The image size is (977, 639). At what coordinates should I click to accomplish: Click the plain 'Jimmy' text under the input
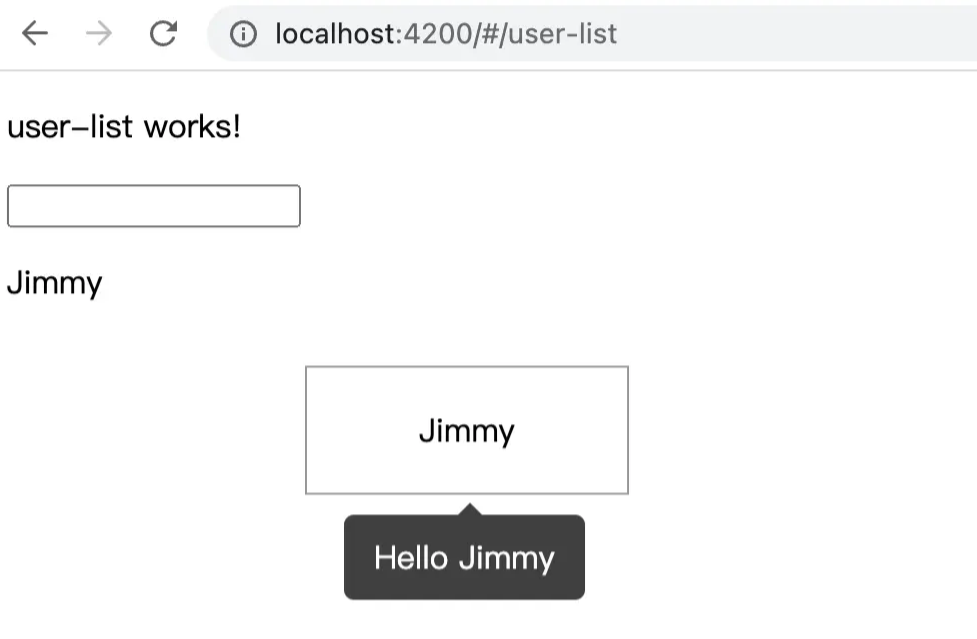(x=55, y=284)
